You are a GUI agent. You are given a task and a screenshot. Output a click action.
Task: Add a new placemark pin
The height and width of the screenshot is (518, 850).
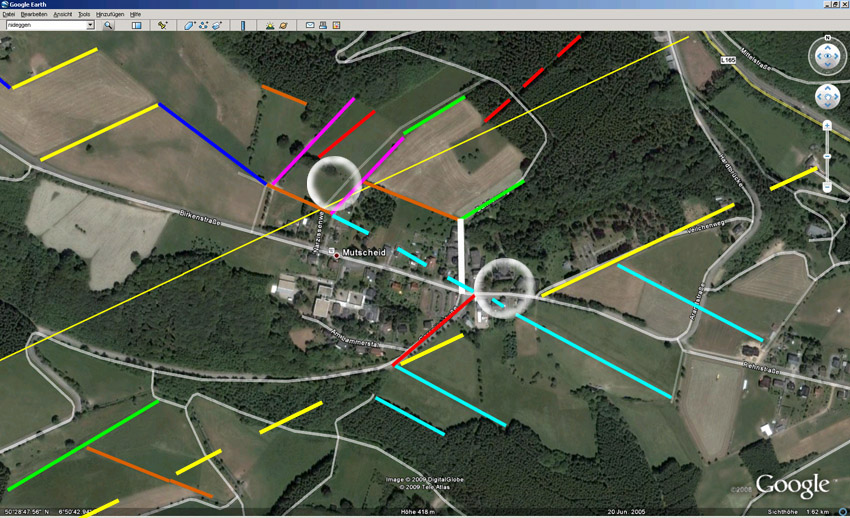[162, 25]
